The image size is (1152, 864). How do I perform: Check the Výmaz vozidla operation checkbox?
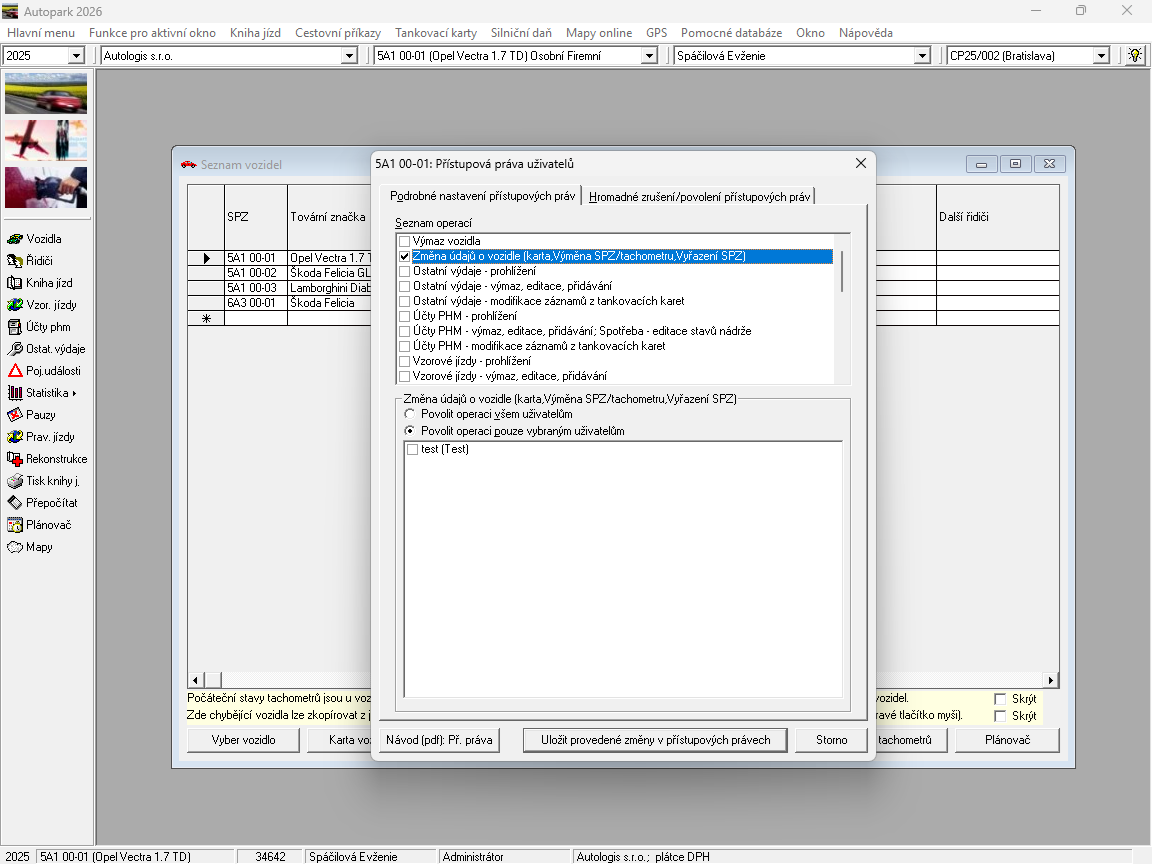click(x=405, y=241)
